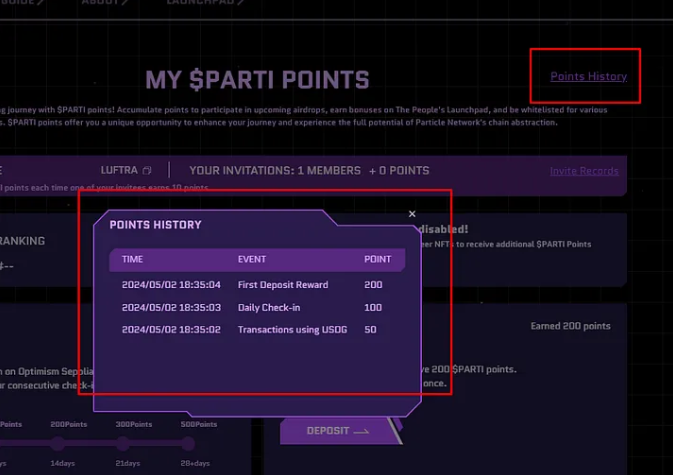Select the Daily Check-in event
The image size is (673, 475).
[269, 308]
